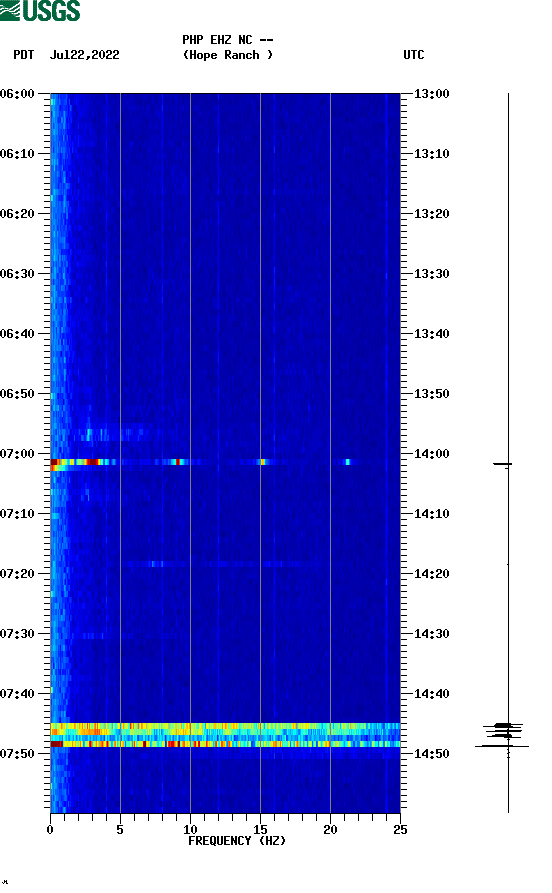Click the faint band at 07:18 near 8 Hz

(155, 564)
